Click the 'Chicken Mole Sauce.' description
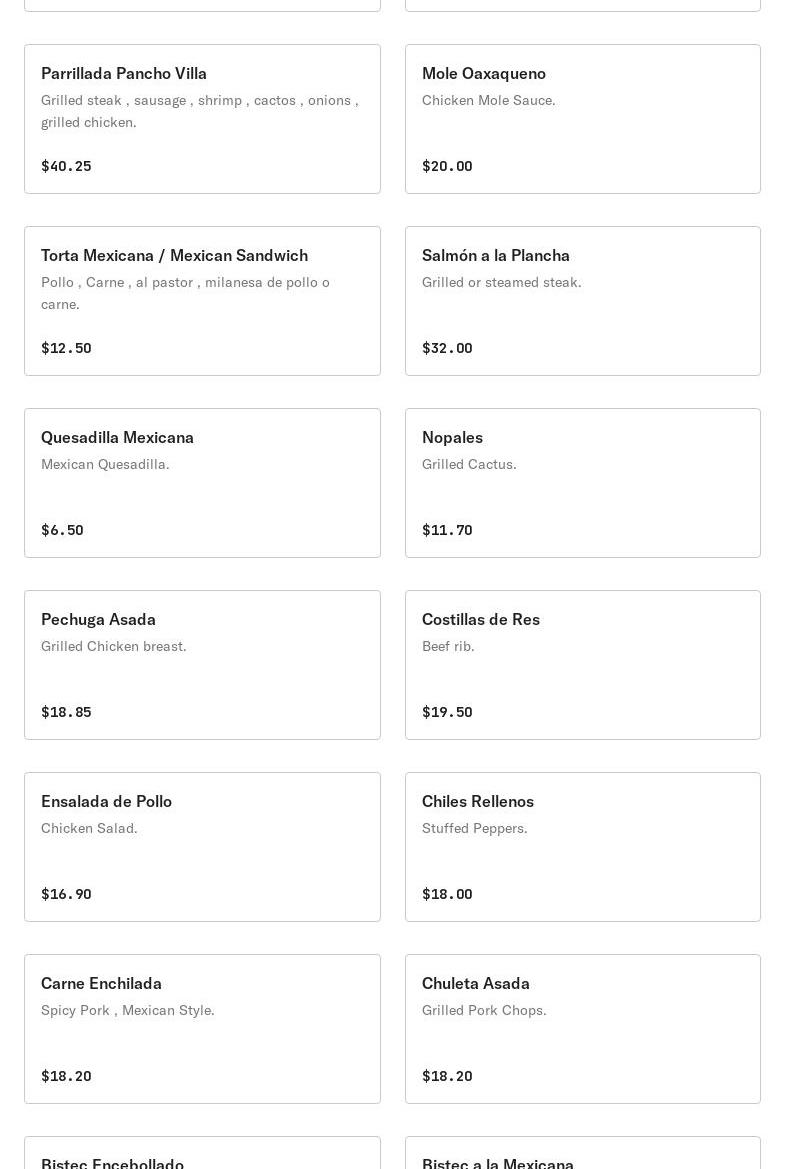The image size is (785, 1169). [488, 100]
